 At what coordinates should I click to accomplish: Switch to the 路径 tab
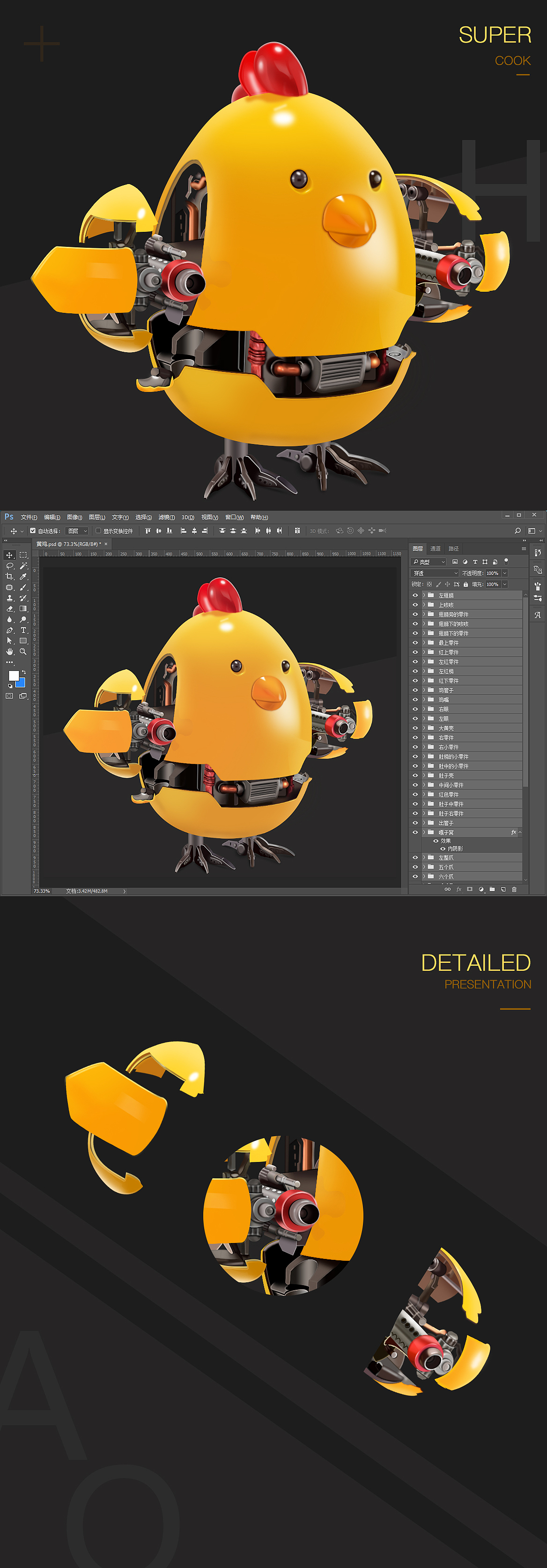[x=454, y=548]
